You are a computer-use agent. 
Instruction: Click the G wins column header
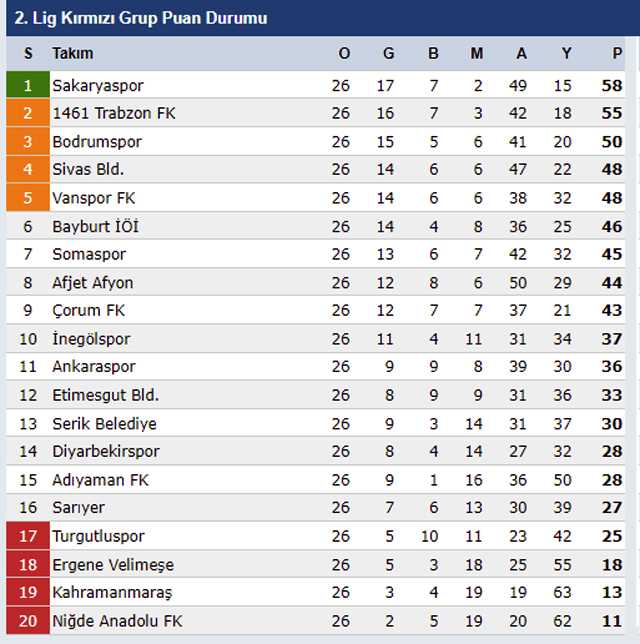point(388,53)
